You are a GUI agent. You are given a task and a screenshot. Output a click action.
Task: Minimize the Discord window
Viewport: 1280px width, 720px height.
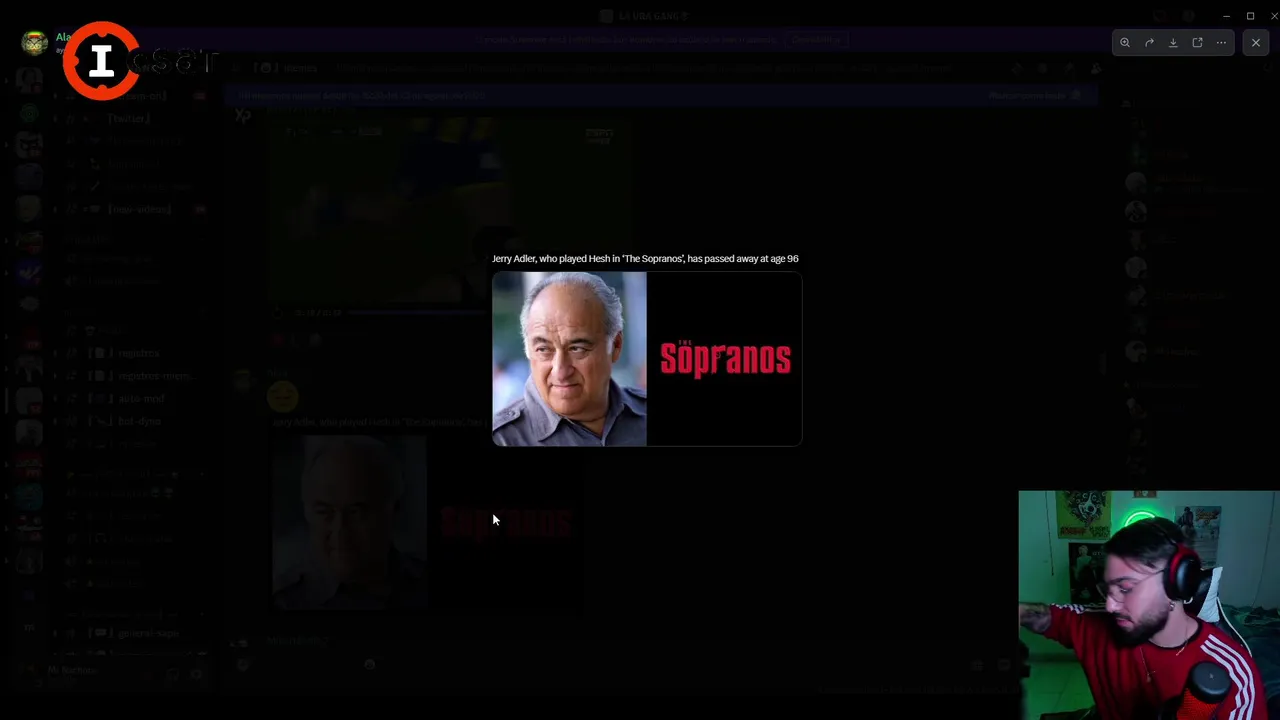click(1226, 16)
